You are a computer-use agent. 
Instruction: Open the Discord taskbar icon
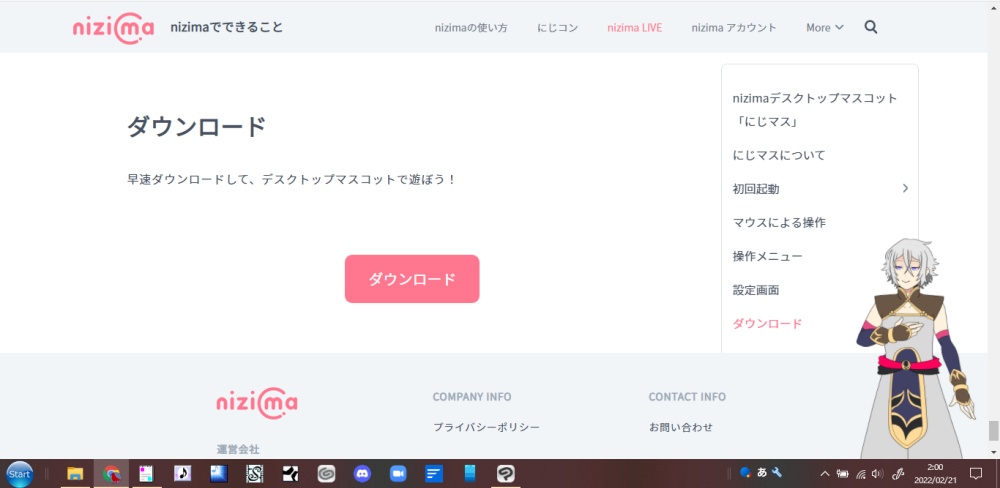coord(362,473)
